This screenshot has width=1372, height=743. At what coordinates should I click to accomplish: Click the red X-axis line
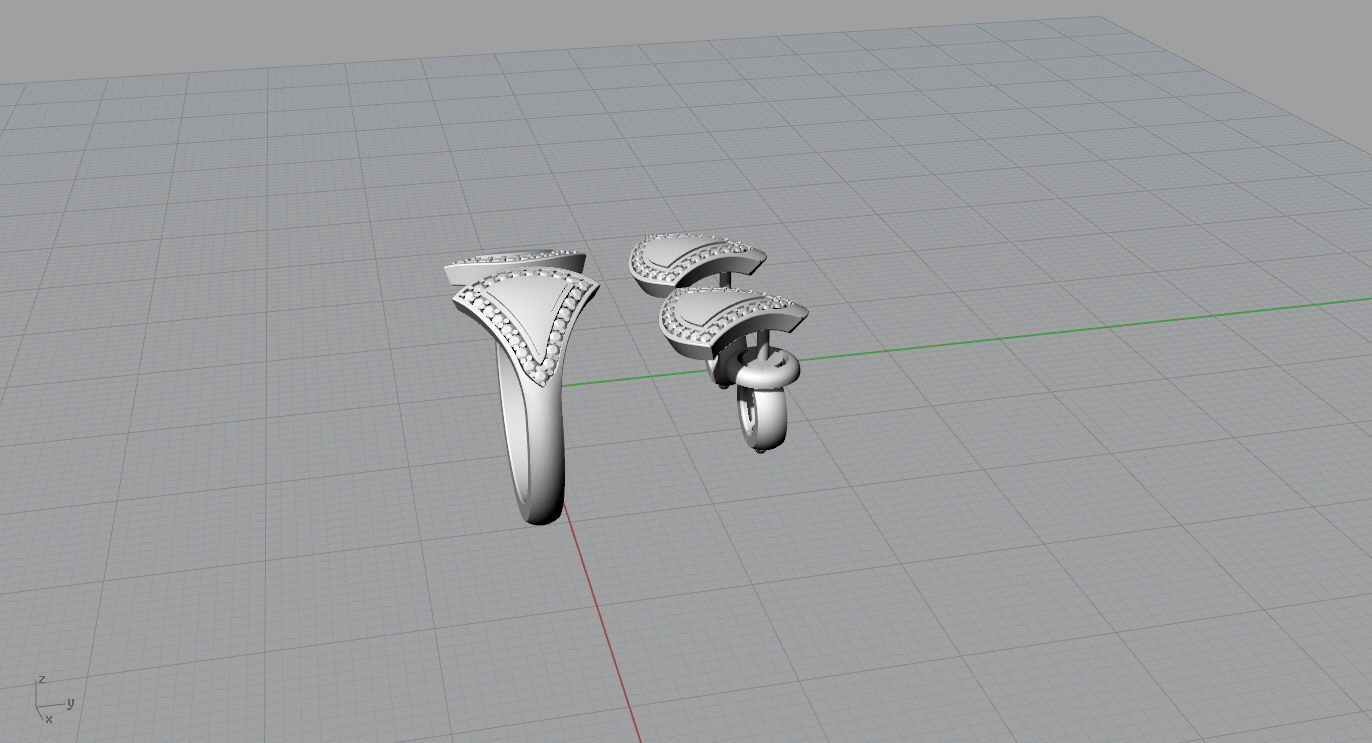pos(602,625)
